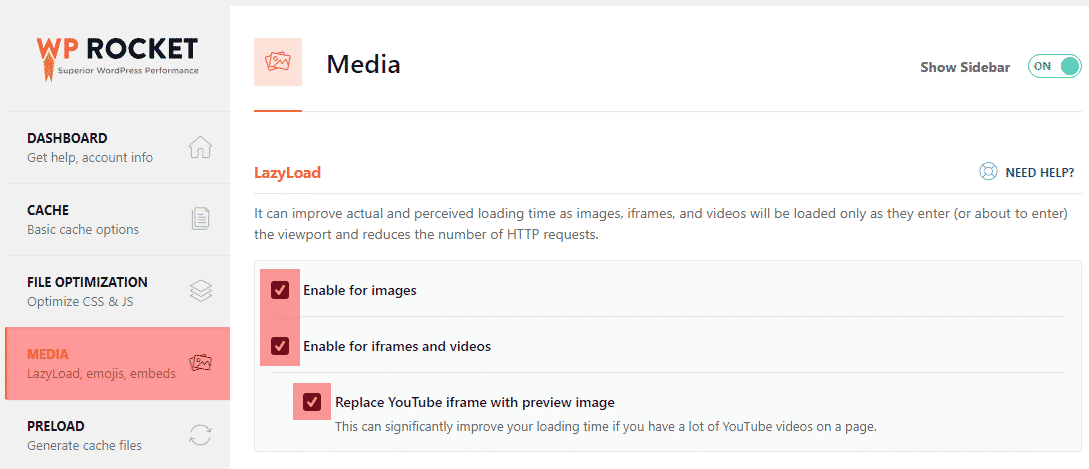1089x469 pixels.
Task: Open the Preload settings section
Action: 117,435
